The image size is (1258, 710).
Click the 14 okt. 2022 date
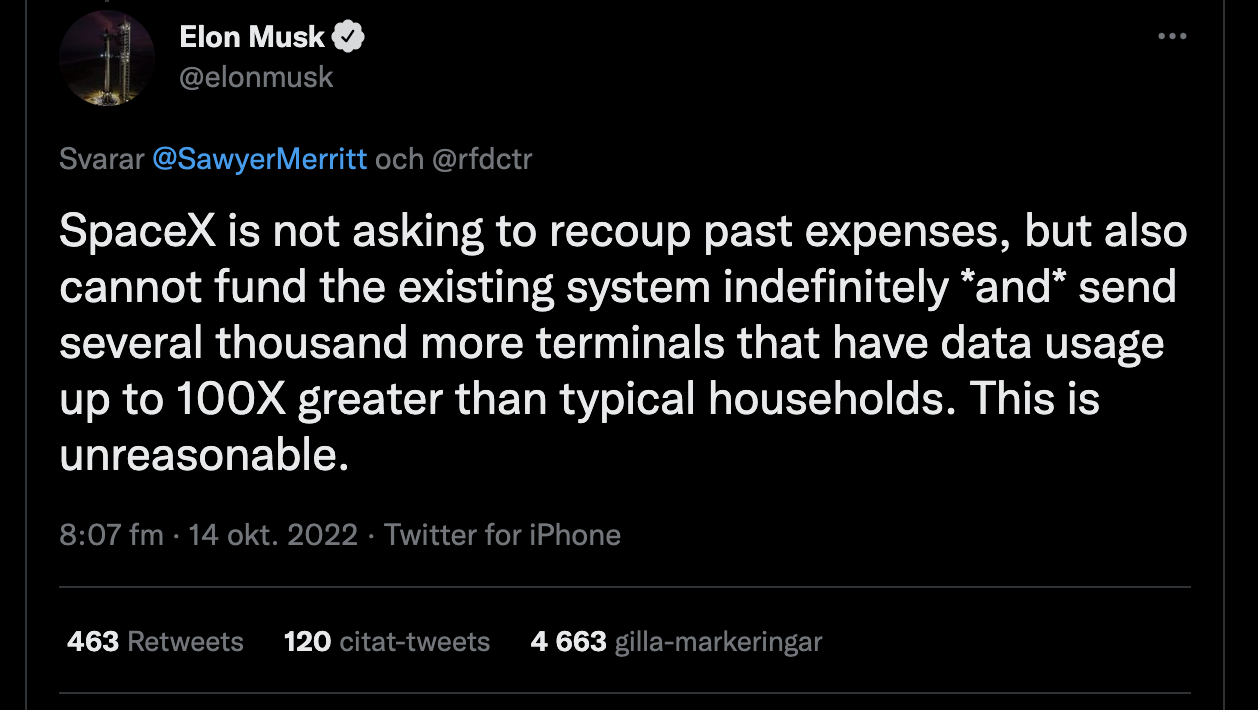(x=273, y=535)
